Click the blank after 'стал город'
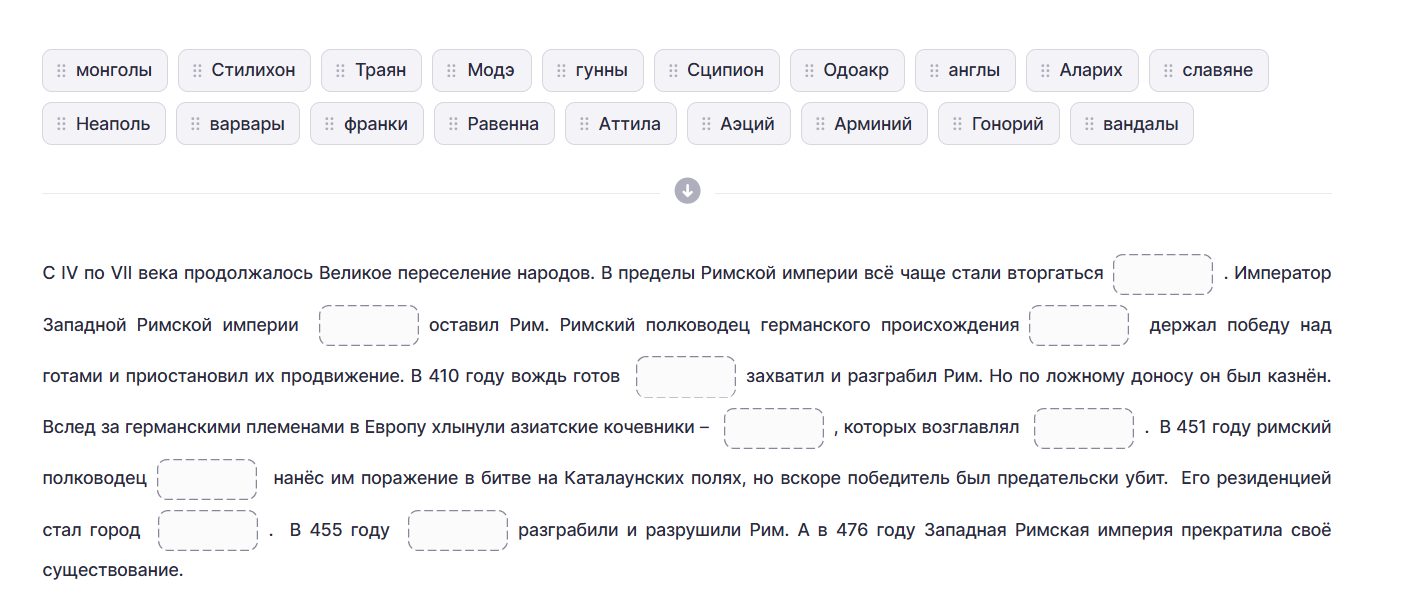 [208, 530]
